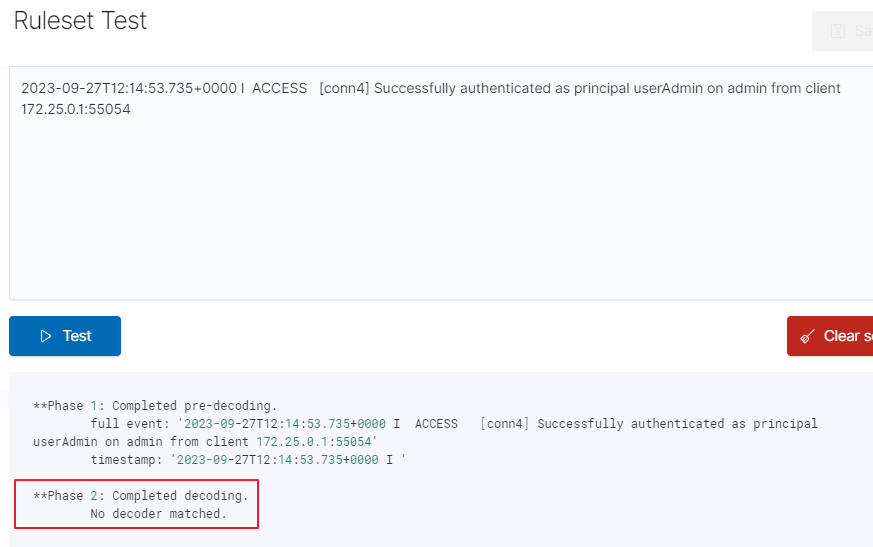Click the No decoder matched message
Image resolution: width=873 pixels, height=547 pixels.
pos(159,514)
